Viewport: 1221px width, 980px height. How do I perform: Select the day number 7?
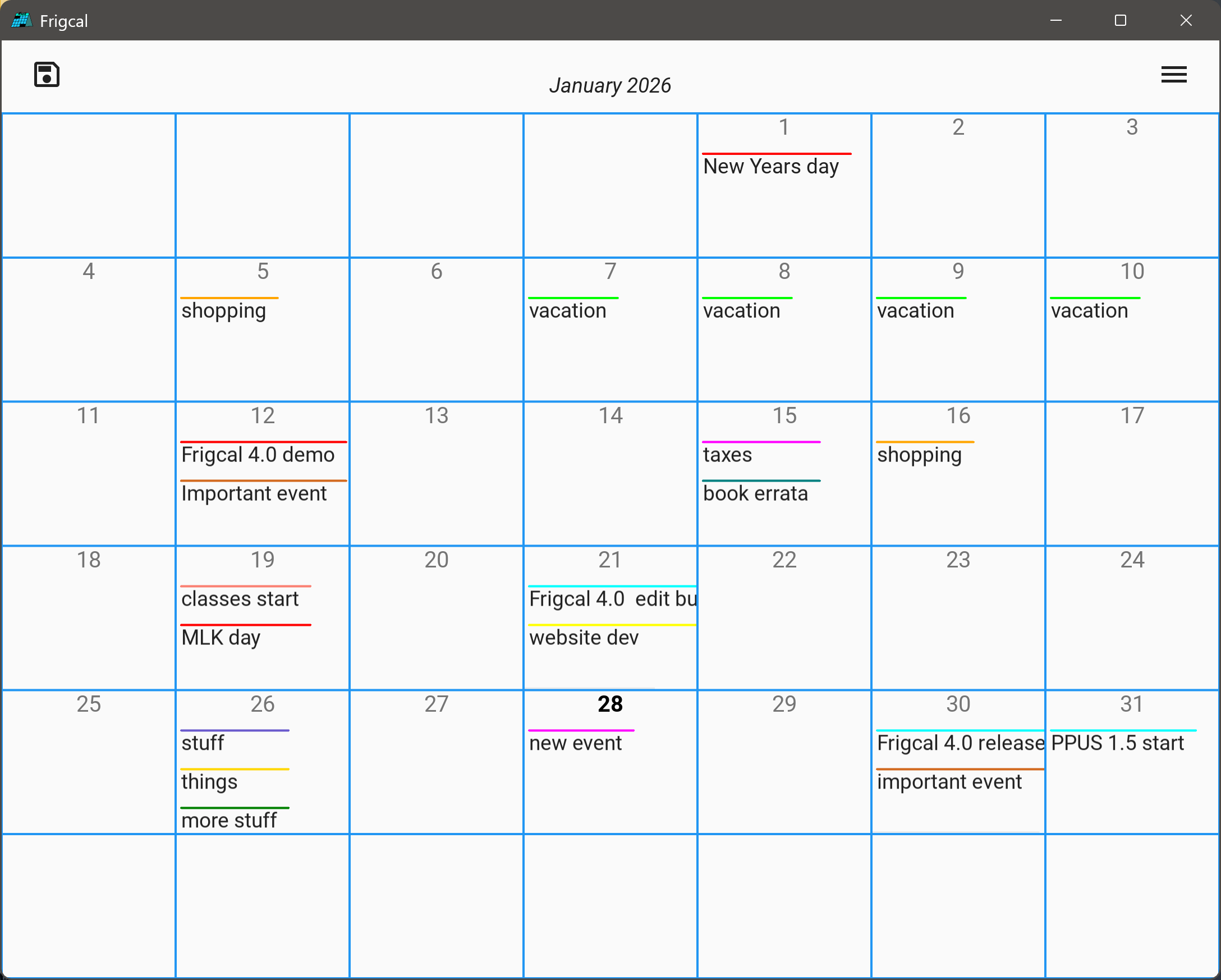[610, 271]
